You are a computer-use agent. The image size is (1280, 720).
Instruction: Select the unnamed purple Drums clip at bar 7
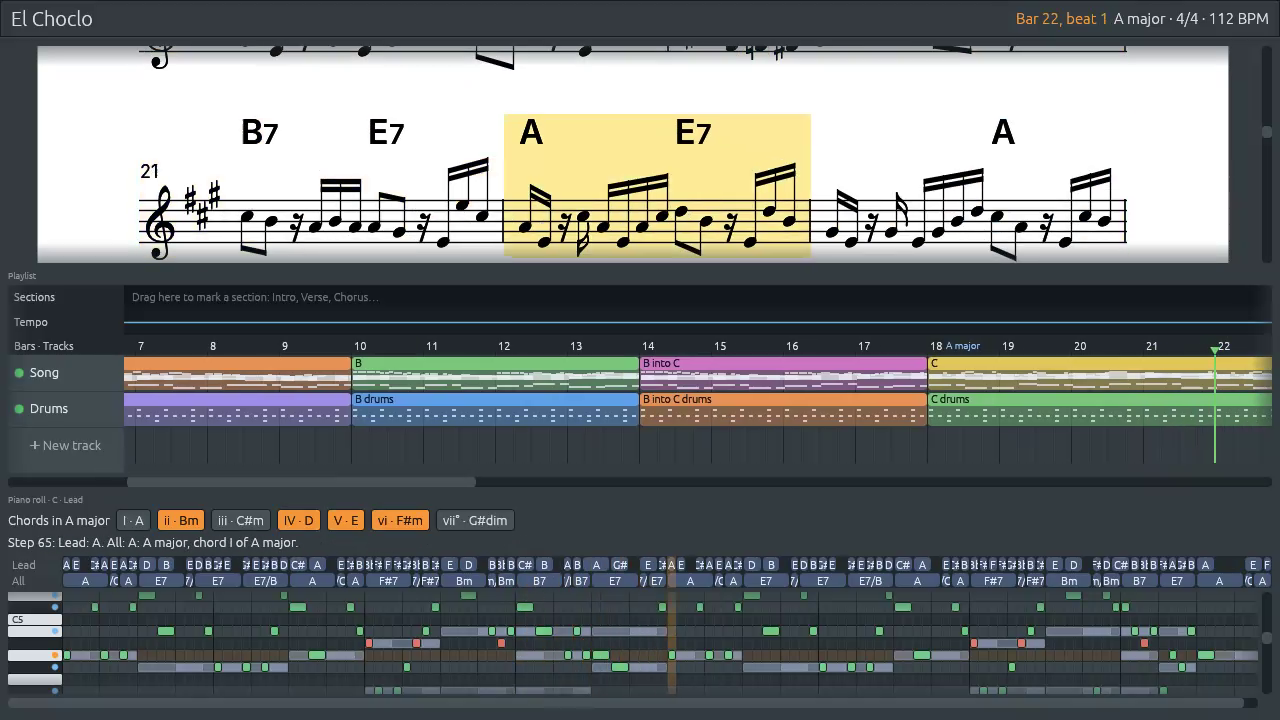237,409
